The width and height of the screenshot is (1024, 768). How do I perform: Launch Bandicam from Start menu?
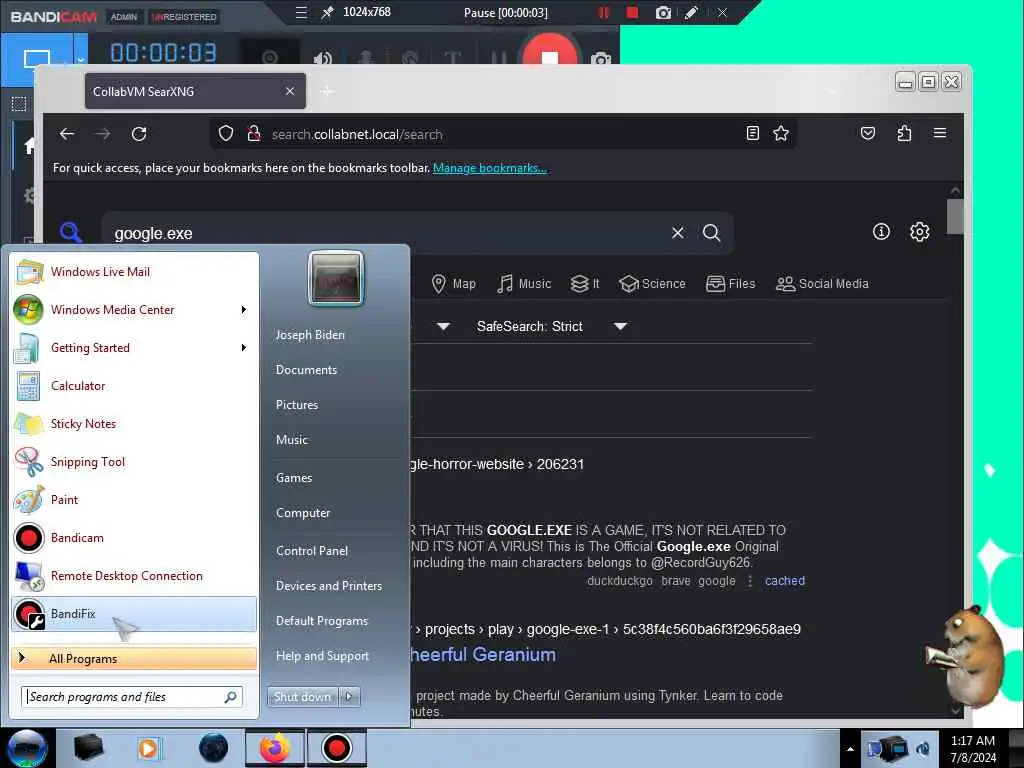134,537
